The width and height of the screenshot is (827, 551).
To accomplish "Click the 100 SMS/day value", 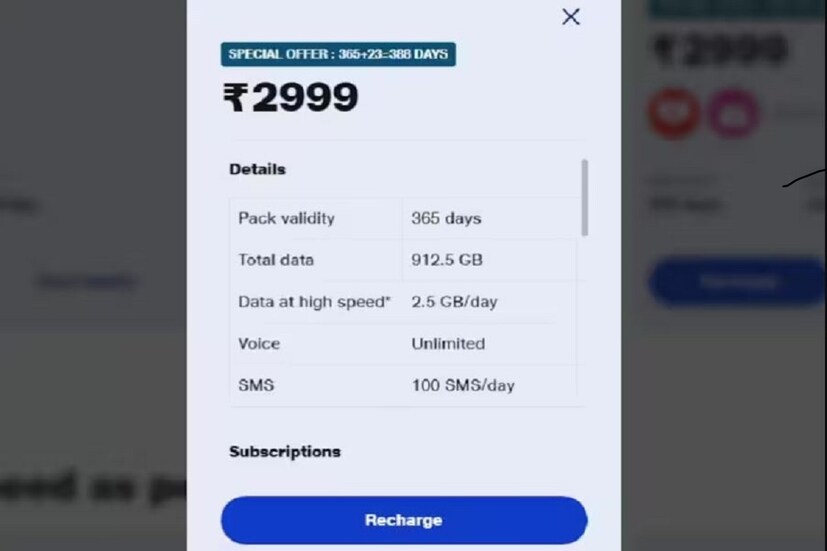I will click(463, 385).
